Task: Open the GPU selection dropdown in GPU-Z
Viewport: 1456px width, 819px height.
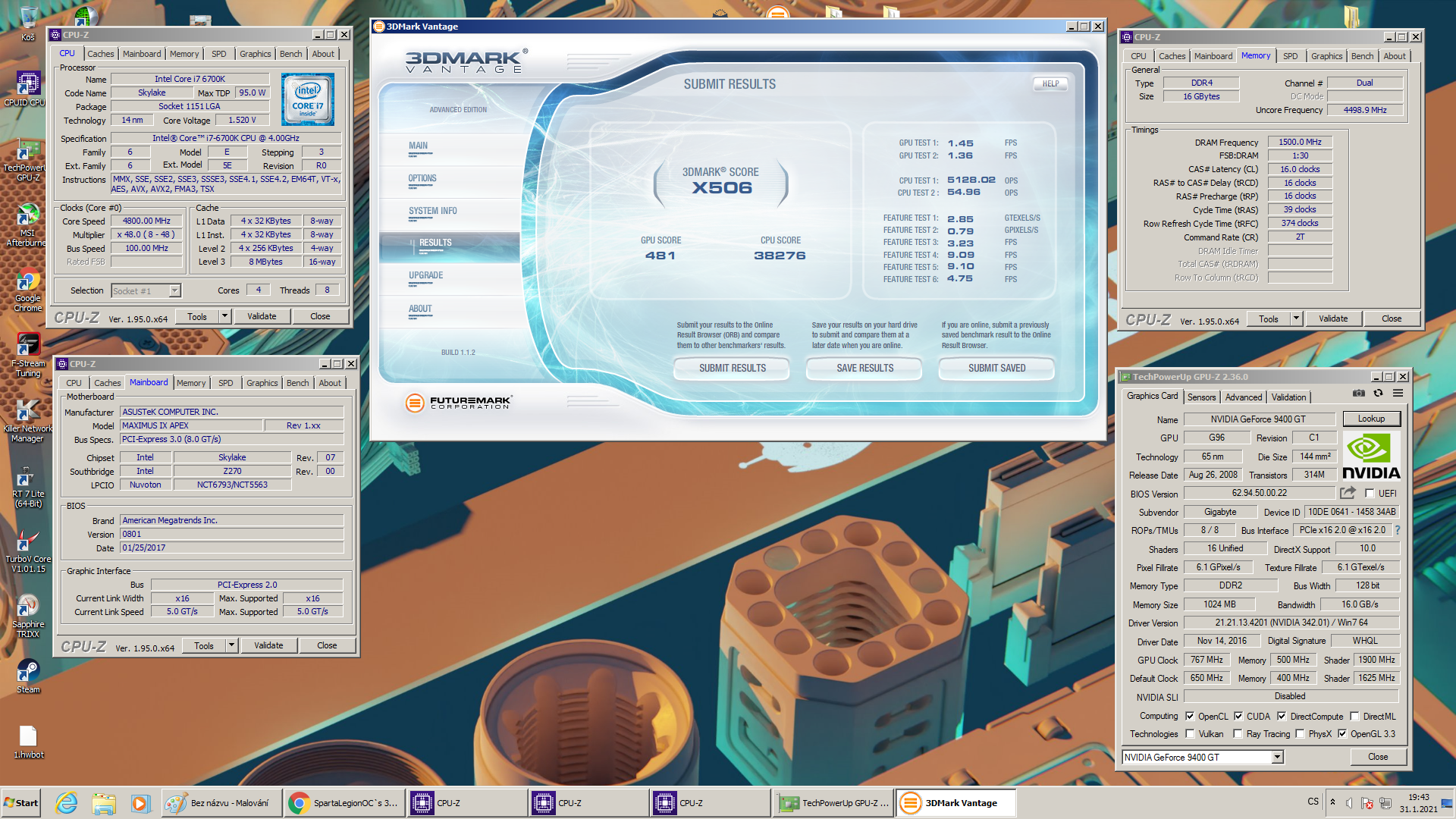Action: [1278, 757]
